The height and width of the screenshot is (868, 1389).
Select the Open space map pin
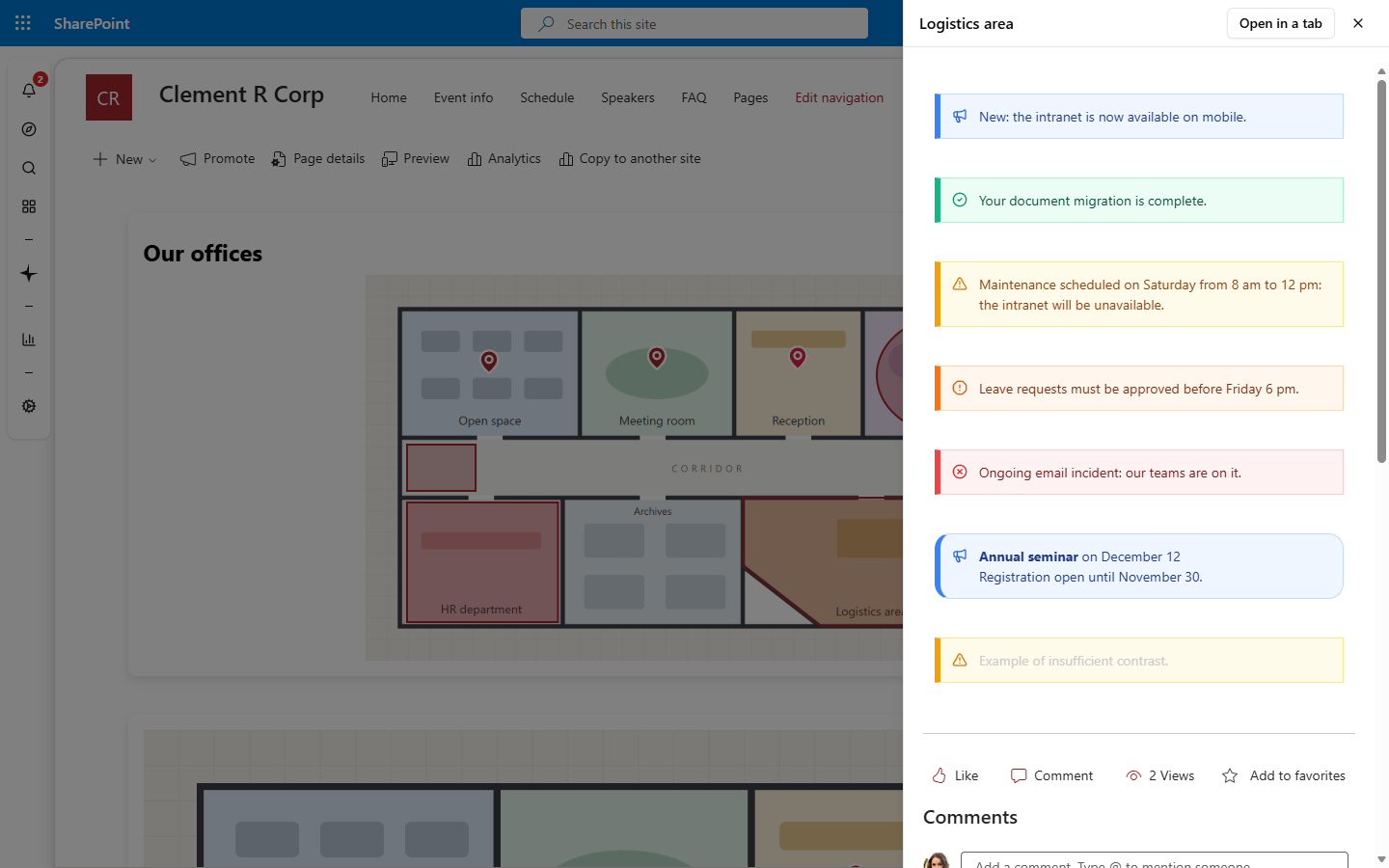tap(489, 361)
